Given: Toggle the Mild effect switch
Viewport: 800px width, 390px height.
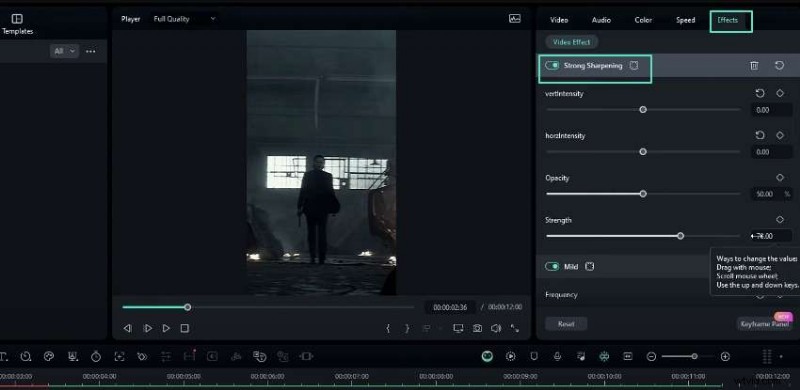Looking at the screenshot, I should coord(552,266).
